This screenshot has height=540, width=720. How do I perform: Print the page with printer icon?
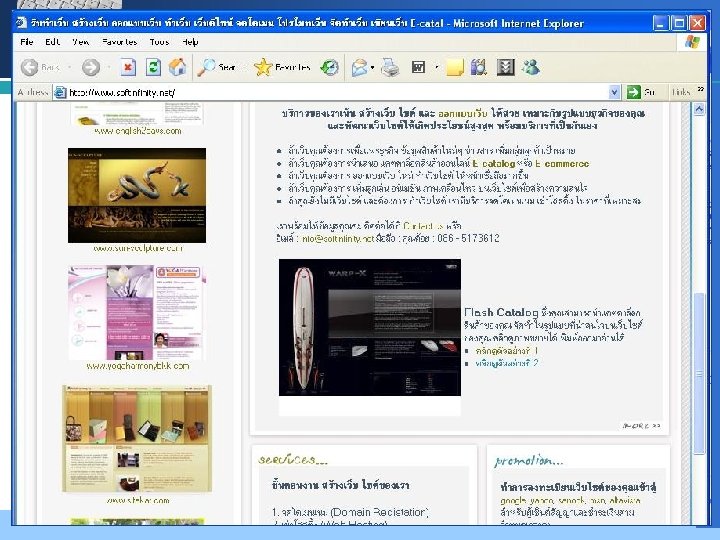[x=390, y=68]
